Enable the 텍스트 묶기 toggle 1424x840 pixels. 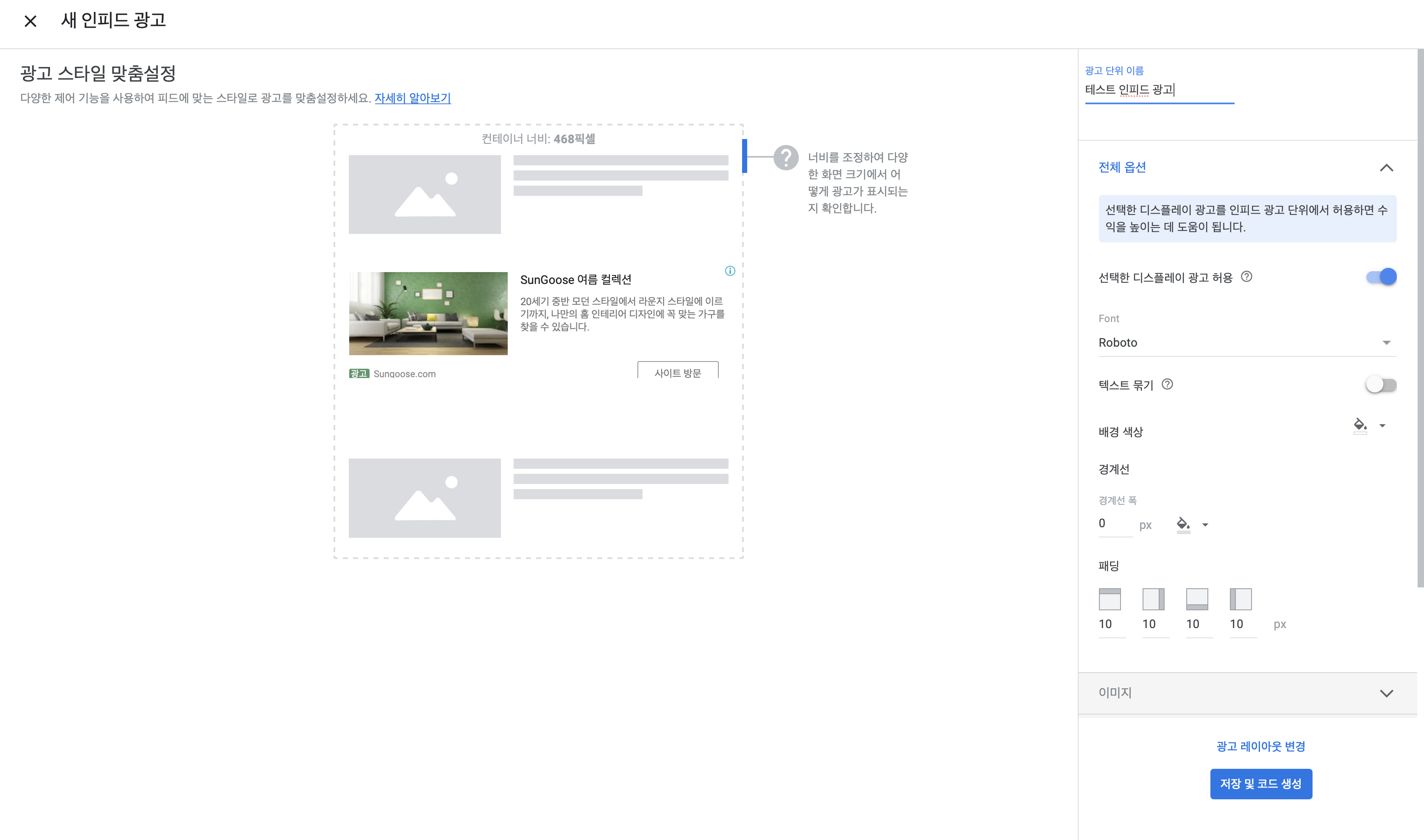click(1381, 385)
